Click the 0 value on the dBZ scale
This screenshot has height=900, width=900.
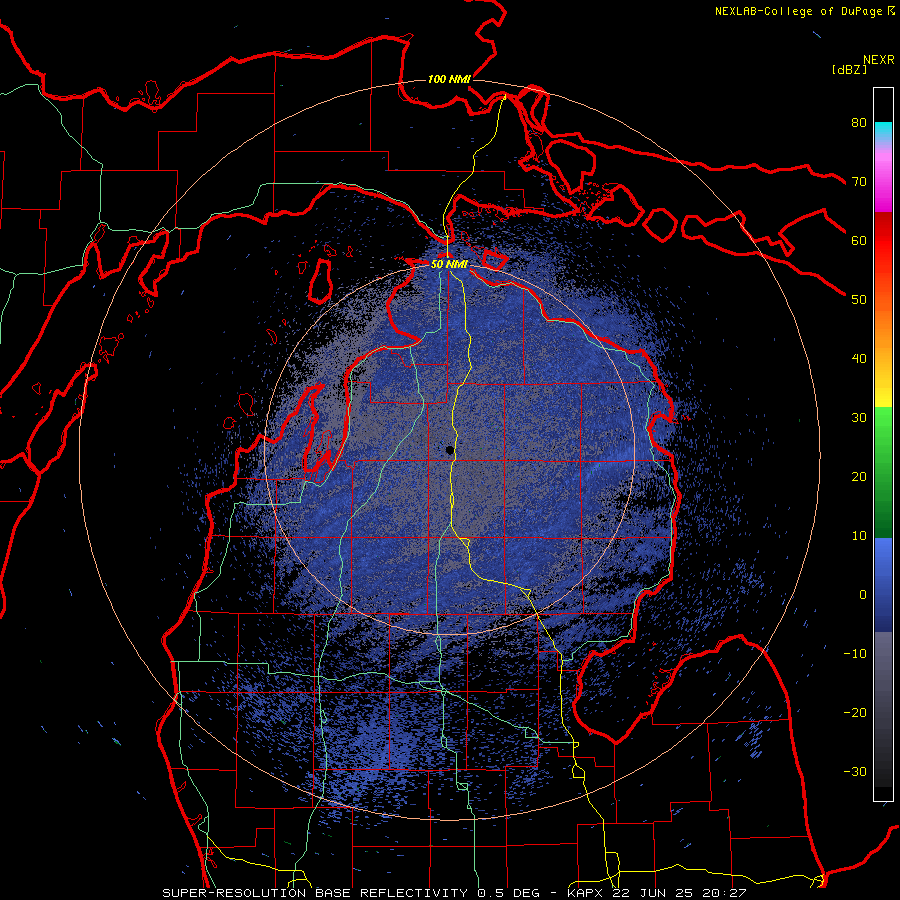coord(863,595)
